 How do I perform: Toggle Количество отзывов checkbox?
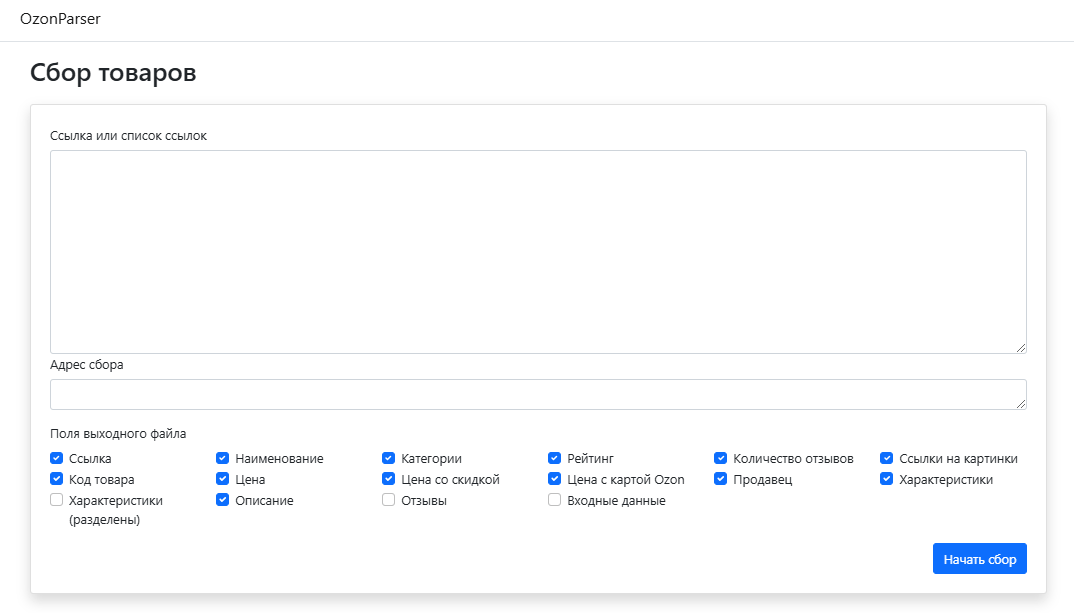[721, 458]
